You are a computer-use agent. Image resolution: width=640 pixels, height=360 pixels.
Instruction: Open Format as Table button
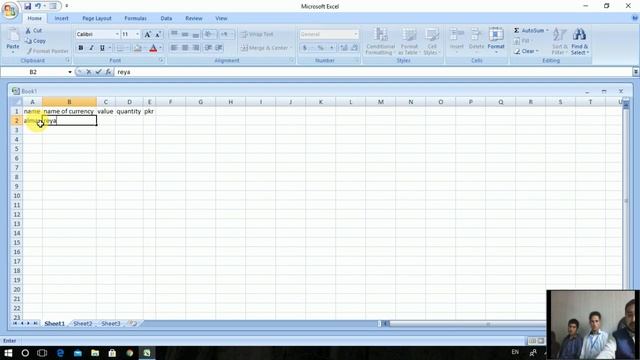[409, 41]
